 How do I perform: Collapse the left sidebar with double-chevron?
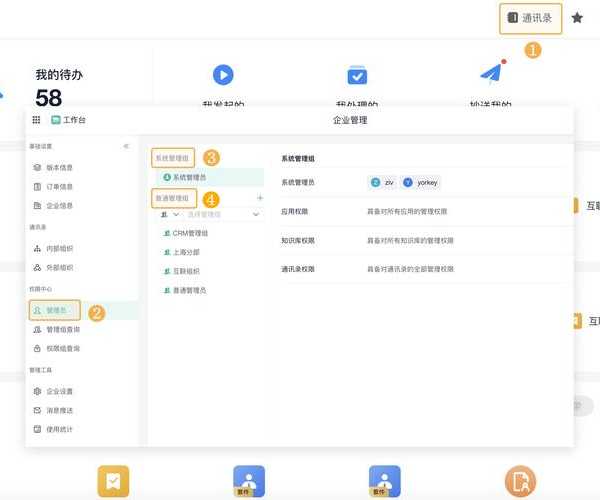point(126,146)
